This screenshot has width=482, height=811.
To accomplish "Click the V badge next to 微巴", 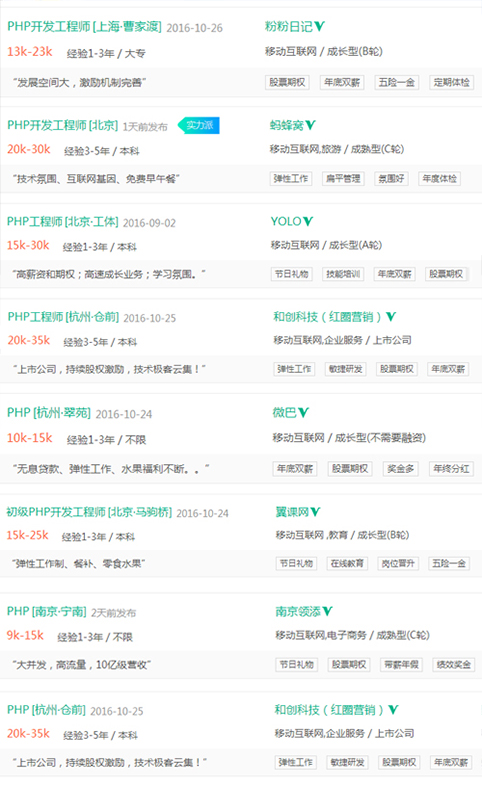I will point(304,412).
